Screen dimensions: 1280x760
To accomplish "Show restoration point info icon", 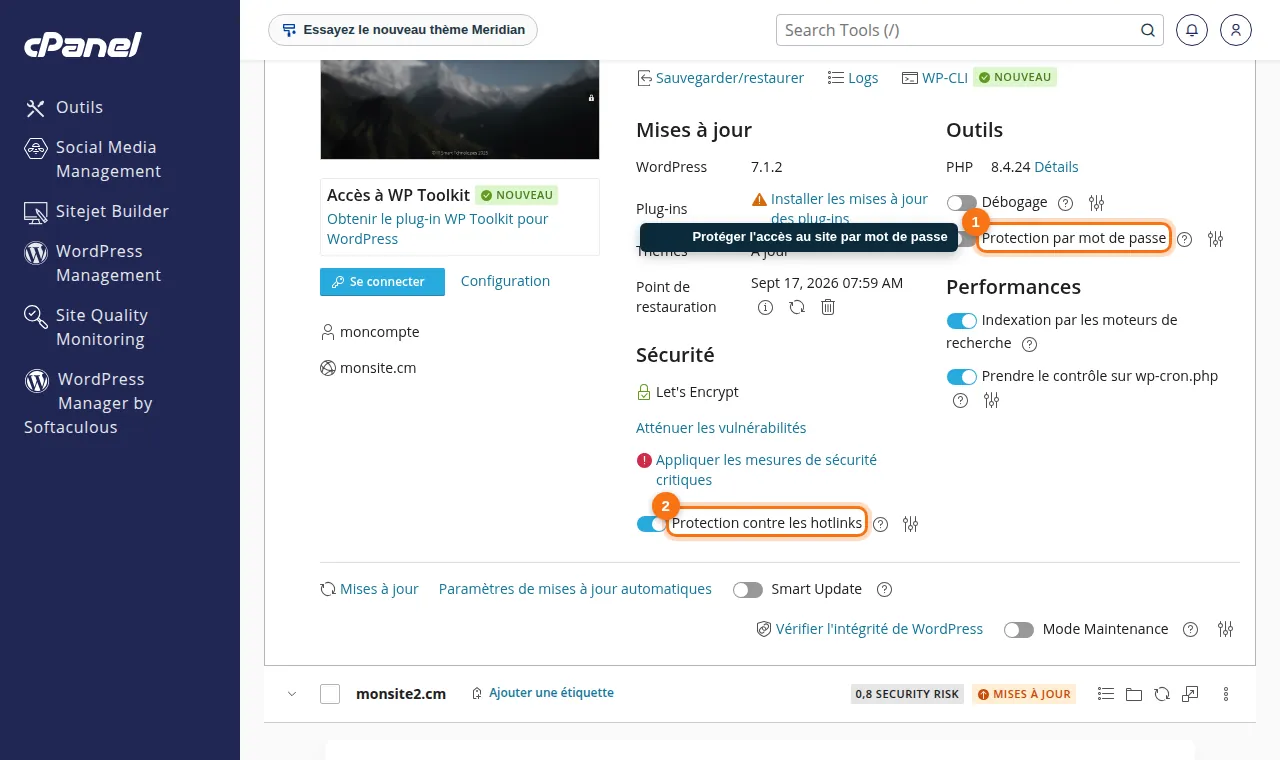I will pos(766,307).
